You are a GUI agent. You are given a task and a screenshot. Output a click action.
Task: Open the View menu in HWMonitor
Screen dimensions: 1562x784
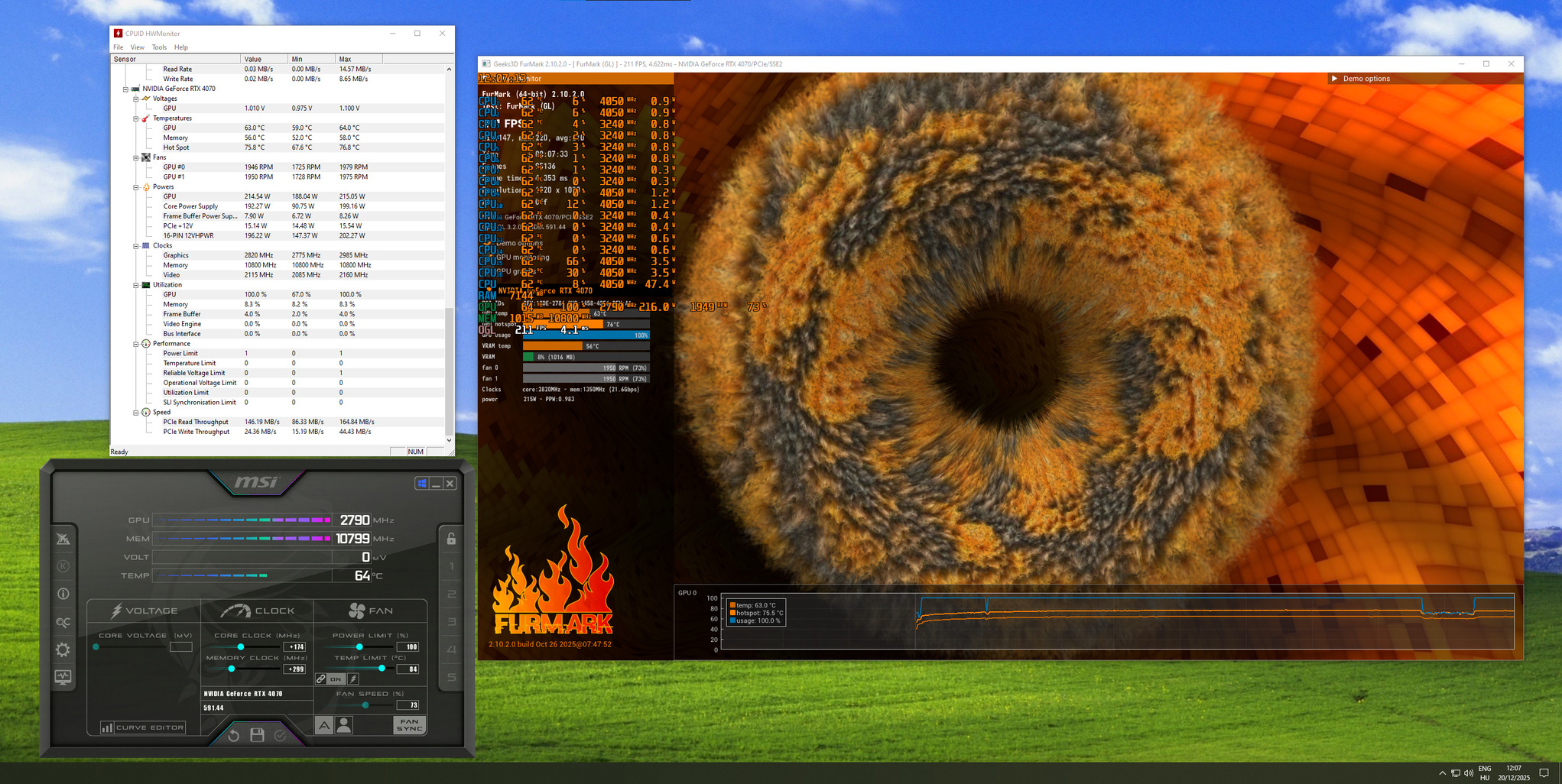[x=138, y=47]
